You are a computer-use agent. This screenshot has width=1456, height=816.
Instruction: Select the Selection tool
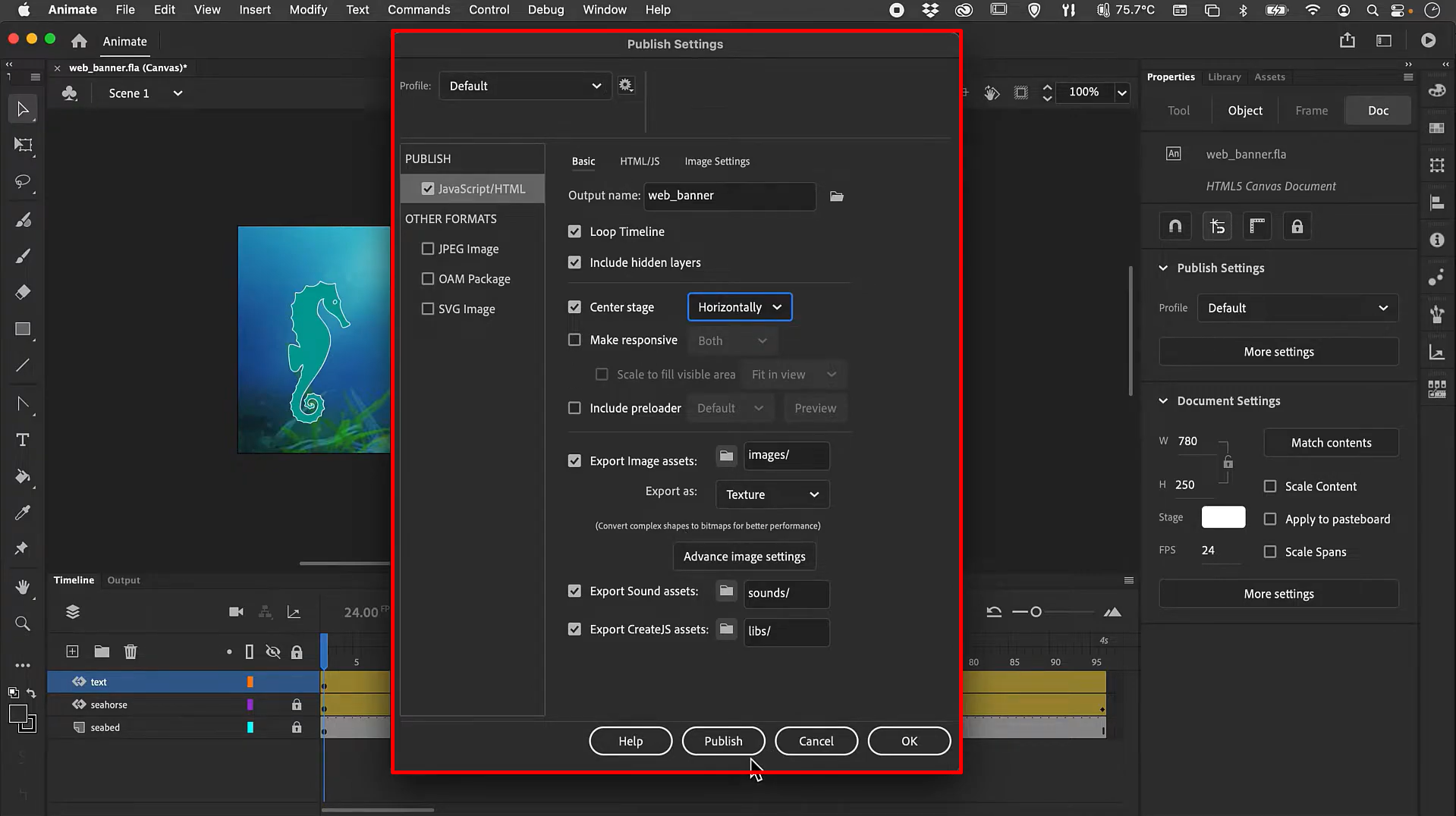point(23,108)
